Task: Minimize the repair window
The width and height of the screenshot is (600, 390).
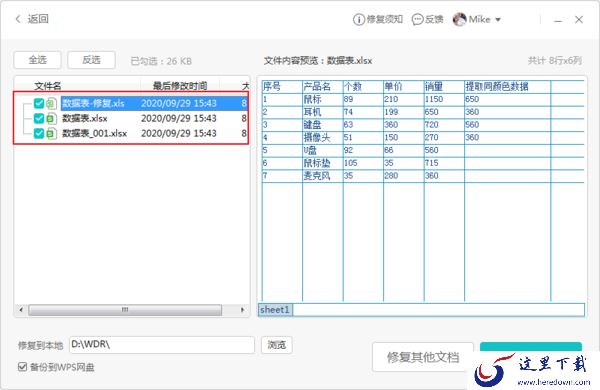Action: (558, 20)
